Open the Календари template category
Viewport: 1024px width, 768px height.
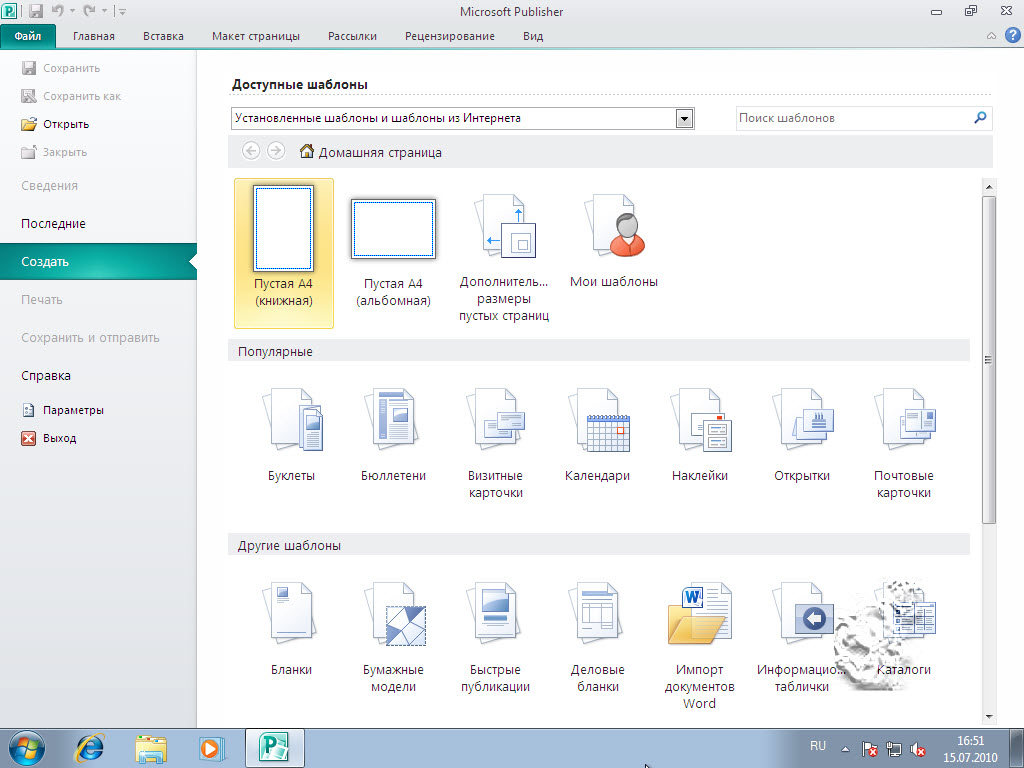598,434
